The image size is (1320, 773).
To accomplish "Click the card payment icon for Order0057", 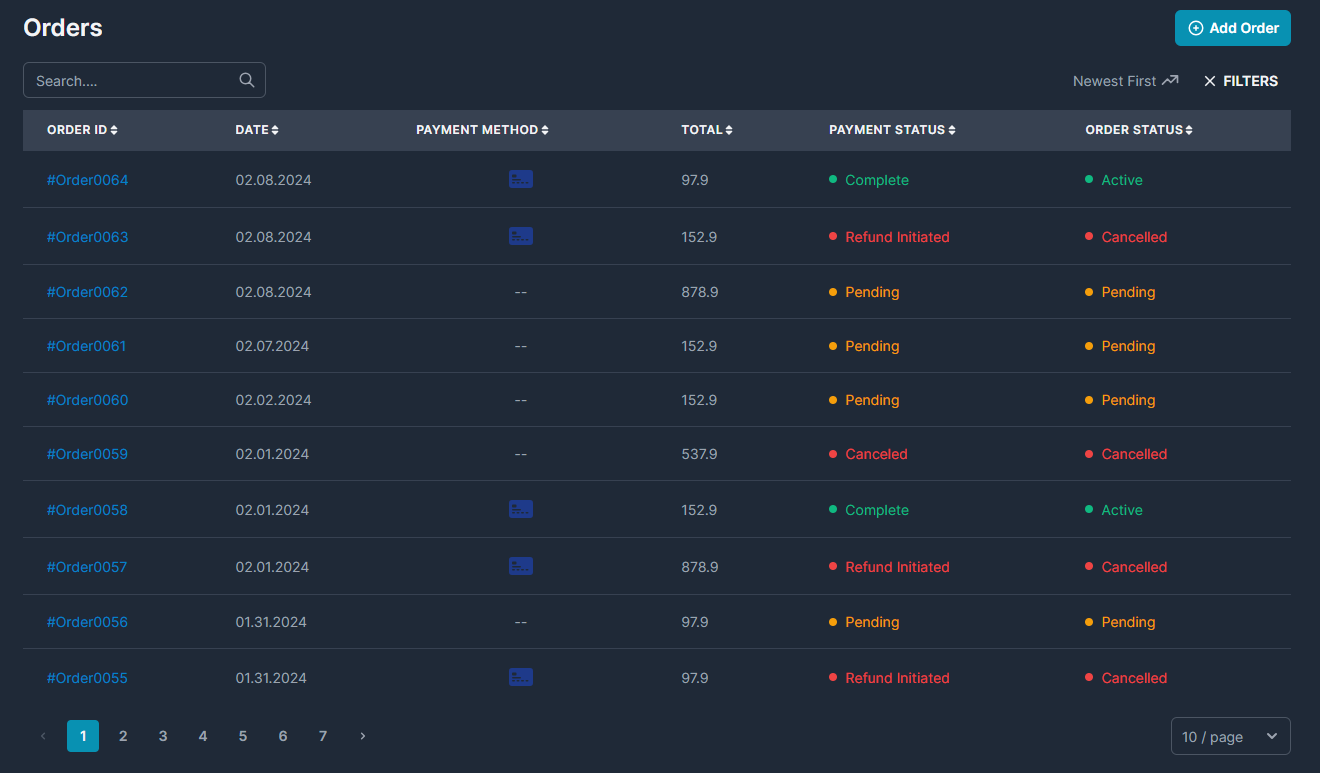I will [520, 567].
